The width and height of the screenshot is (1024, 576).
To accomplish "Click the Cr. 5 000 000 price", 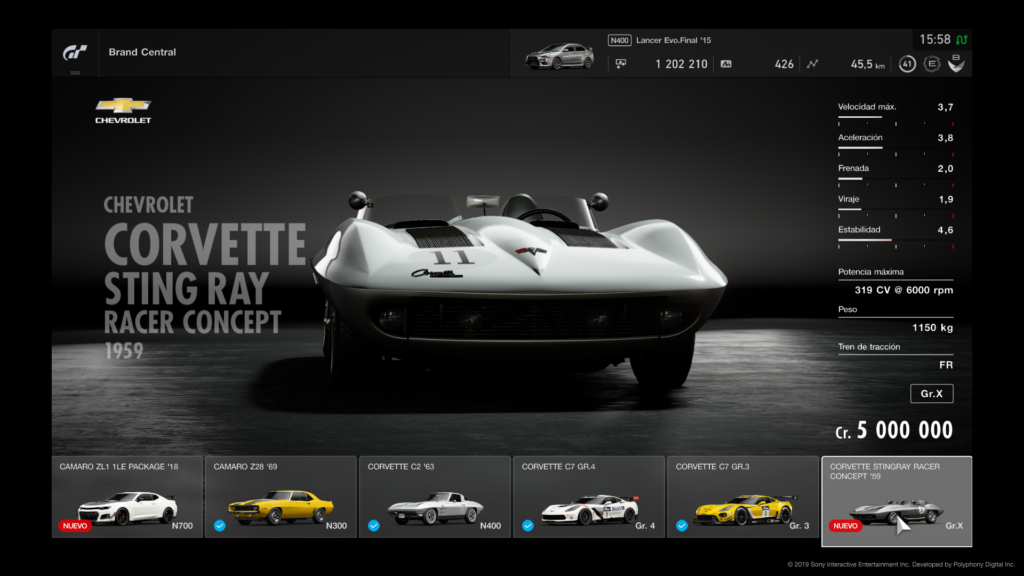I will tap(893, 430).
